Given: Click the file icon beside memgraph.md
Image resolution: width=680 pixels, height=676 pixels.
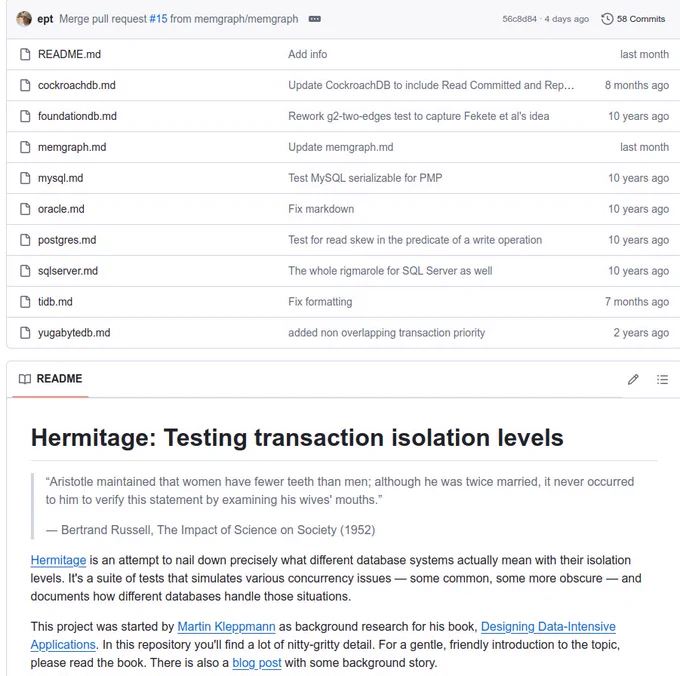Looking at the screenshot, I should point(25,147).
